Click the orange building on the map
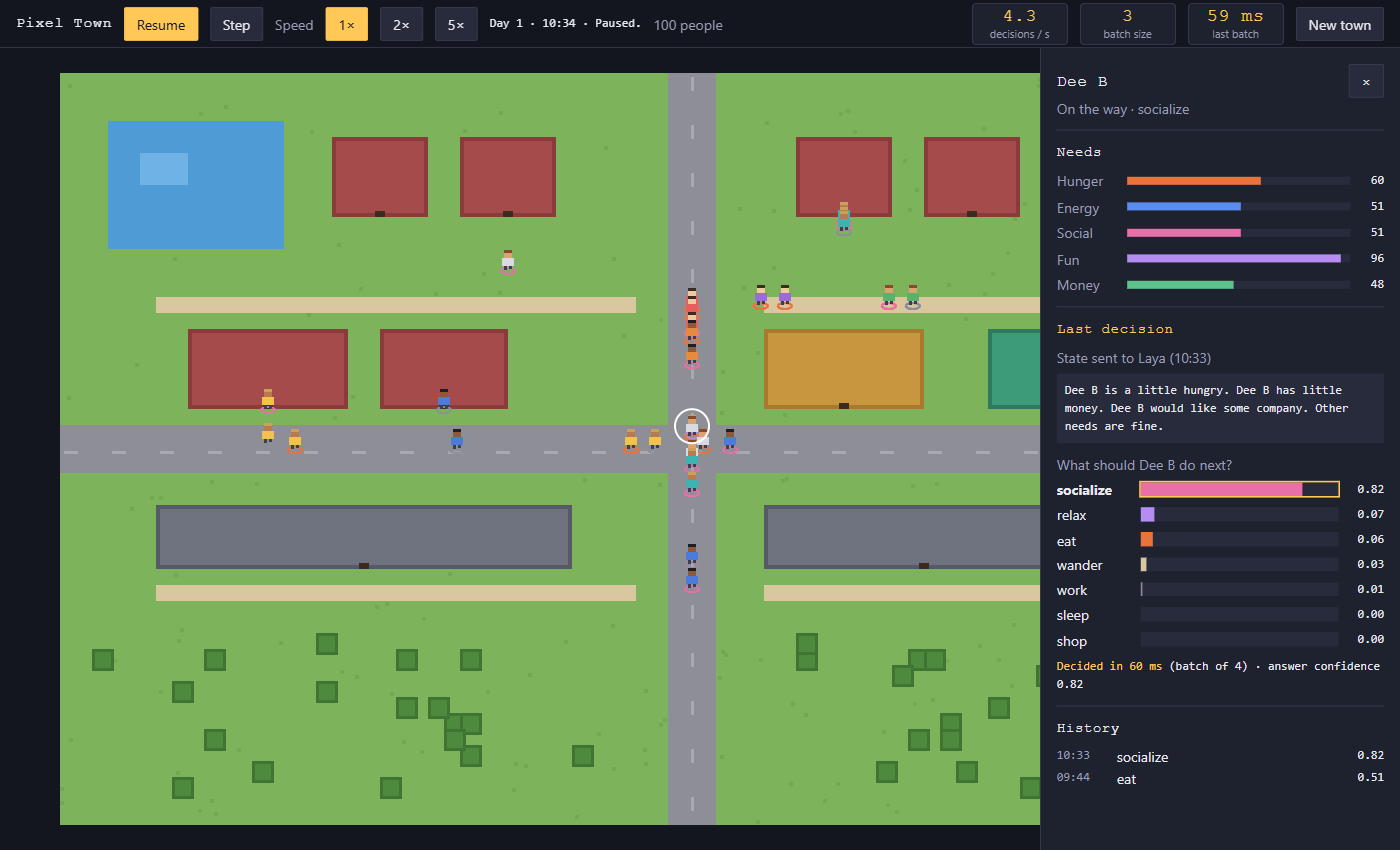The image size is (1400, 850). [x=844, y=369]
